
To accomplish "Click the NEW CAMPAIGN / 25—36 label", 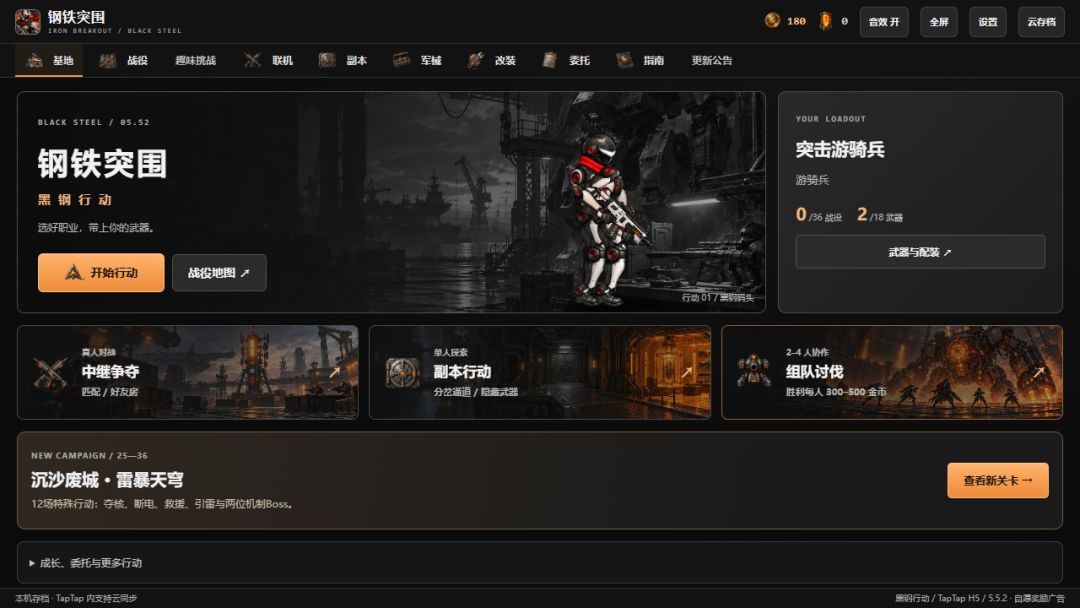I will coord(89,456).
